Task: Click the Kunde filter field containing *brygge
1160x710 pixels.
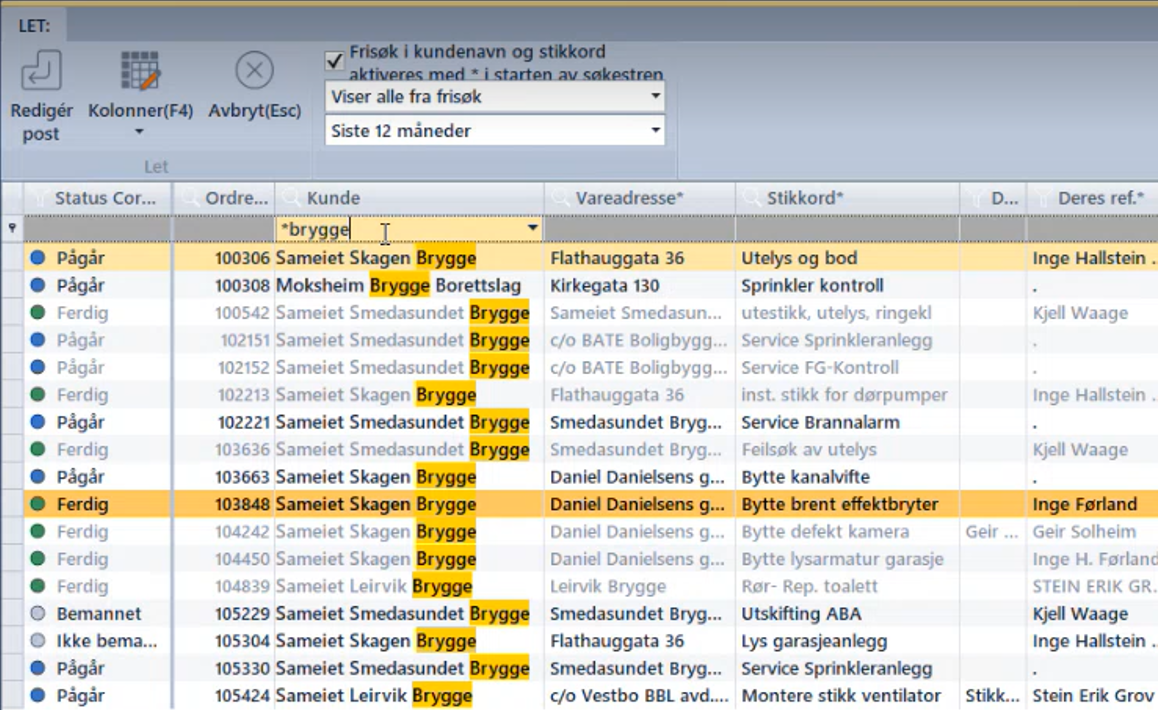Action: tap(400, 229)
